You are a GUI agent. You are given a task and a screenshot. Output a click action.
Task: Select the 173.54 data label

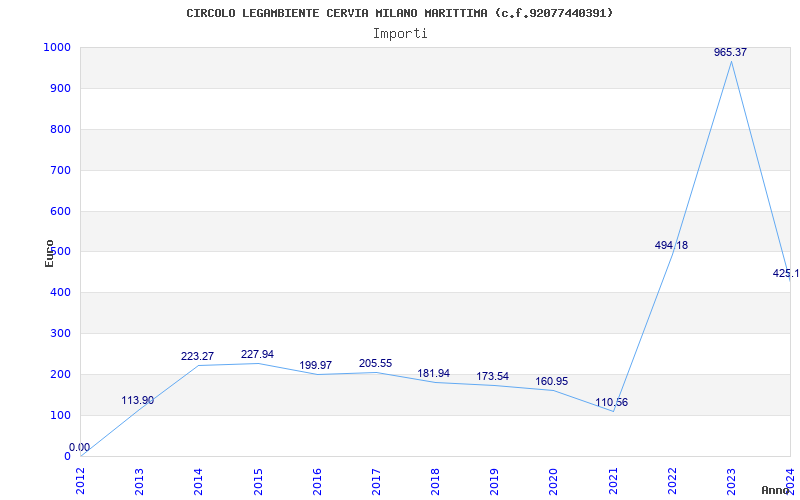493,377
